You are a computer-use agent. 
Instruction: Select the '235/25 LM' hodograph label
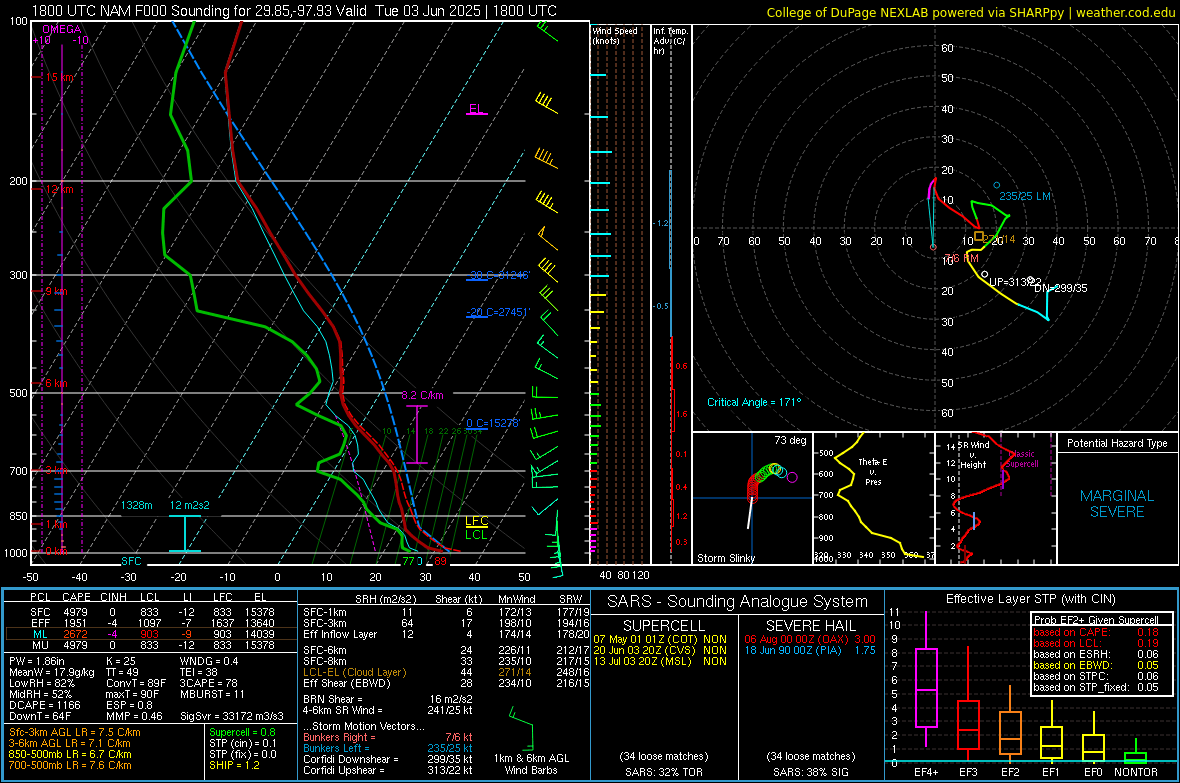(x=1025, y=196)
